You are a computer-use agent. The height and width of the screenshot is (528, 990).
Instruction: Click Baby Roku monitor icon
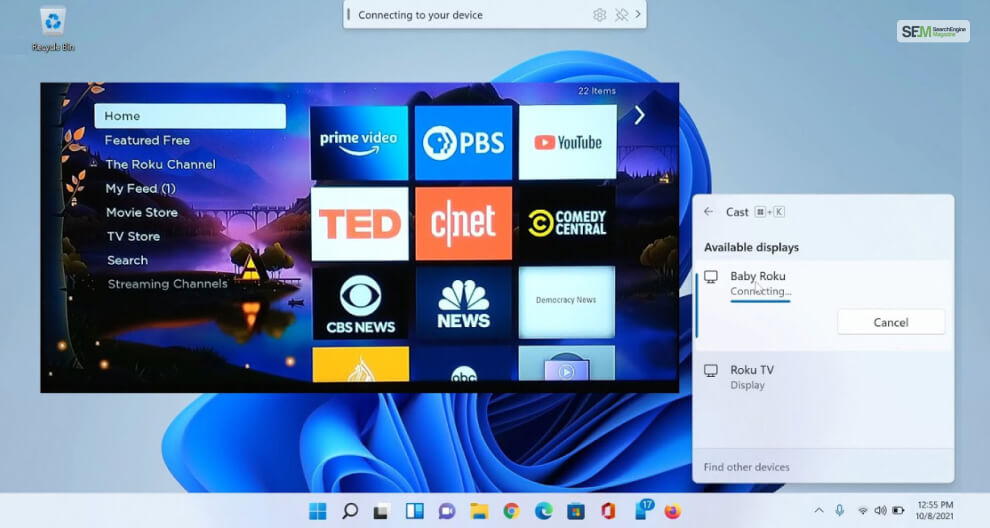click(711, 277)
